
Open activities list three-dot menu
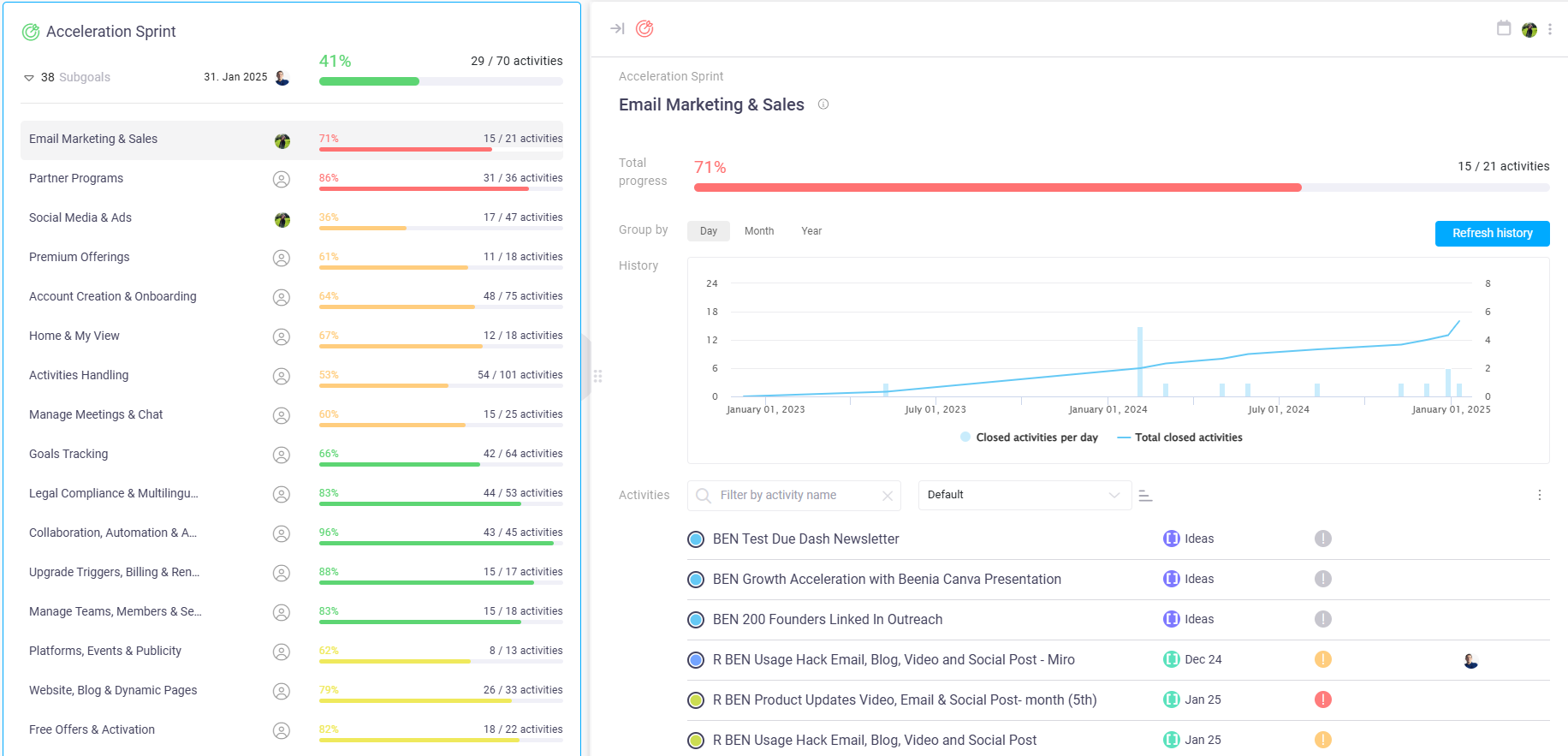1539,495
